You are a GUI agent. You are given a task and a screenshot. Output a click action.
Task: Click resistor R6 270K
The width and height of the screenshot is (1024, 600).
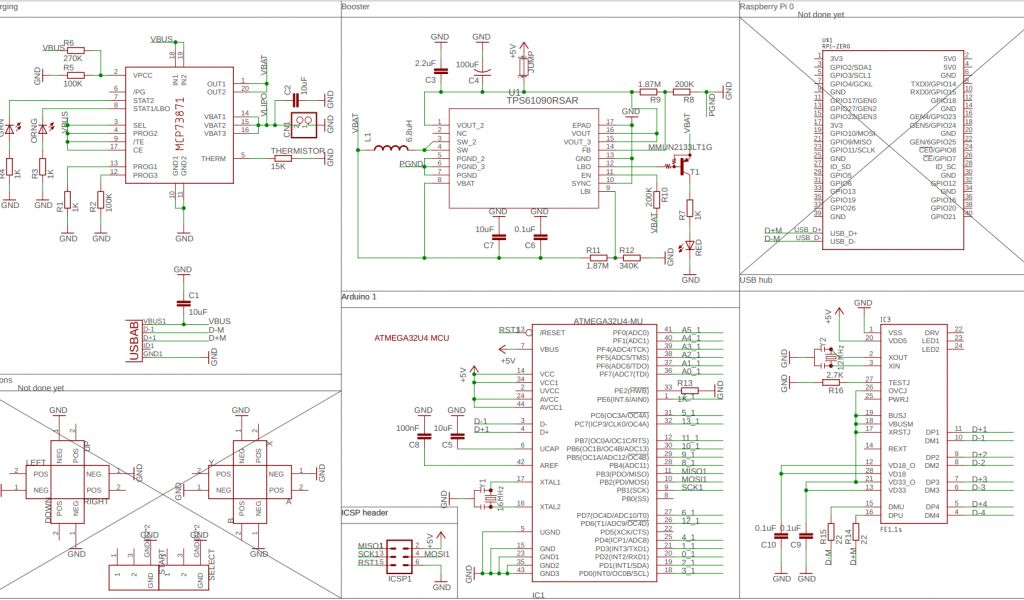click(75, 49)
